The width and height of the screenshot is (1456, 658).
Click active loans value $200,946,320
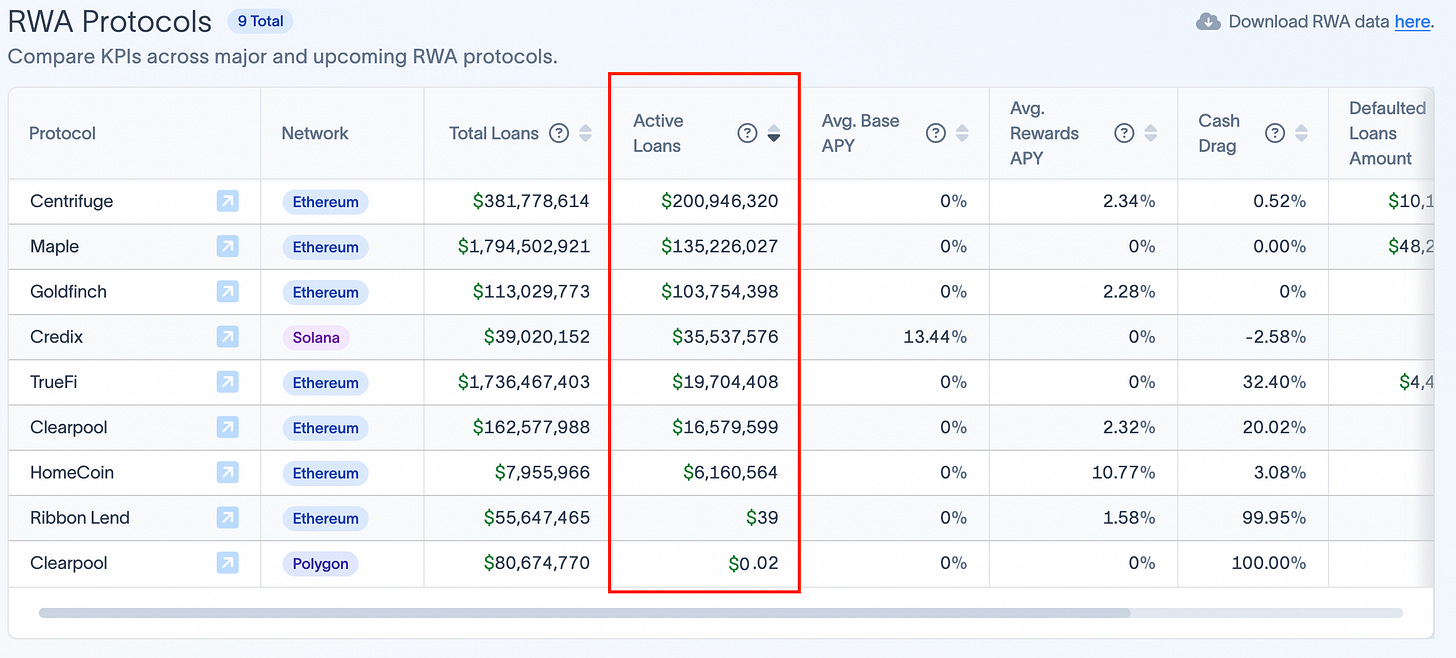(720, 201)
